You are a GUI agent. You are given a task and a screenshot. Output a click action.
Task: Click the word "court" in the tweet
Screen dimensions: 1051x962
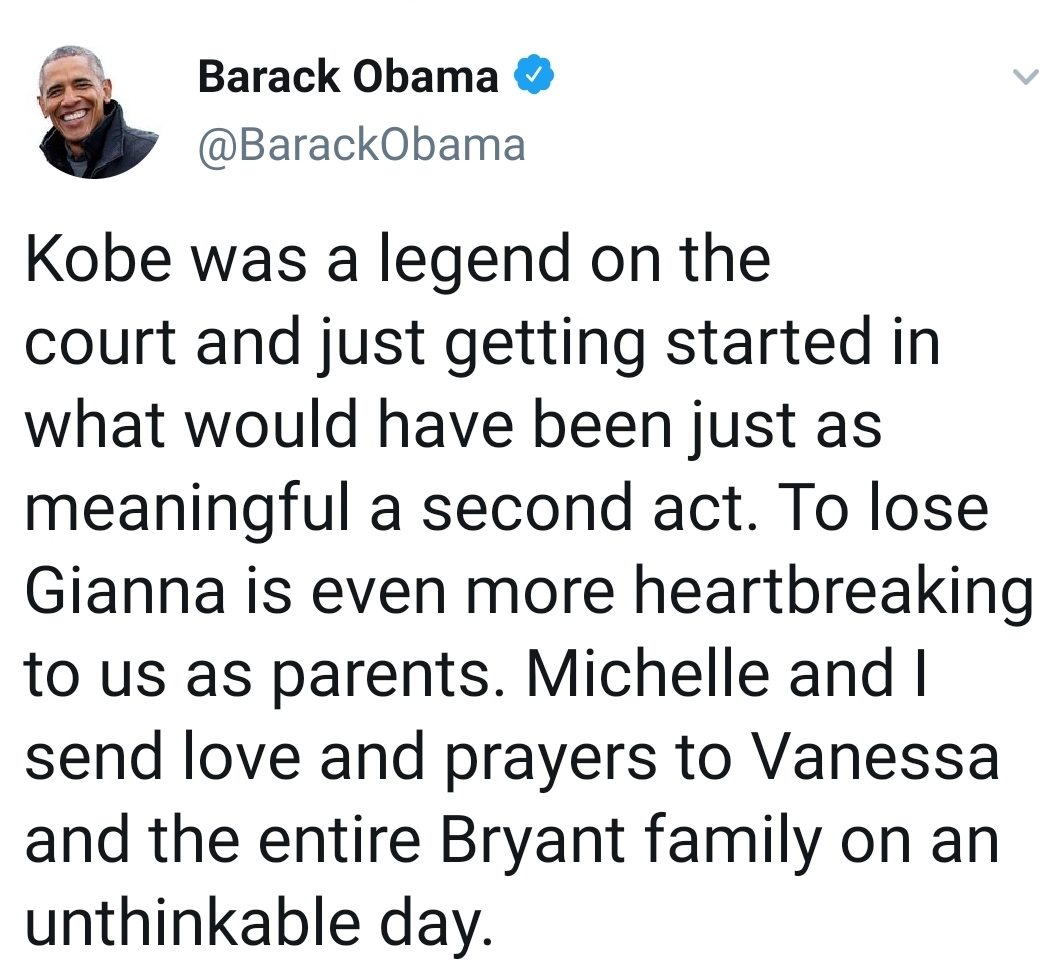[x=100, y=343]
